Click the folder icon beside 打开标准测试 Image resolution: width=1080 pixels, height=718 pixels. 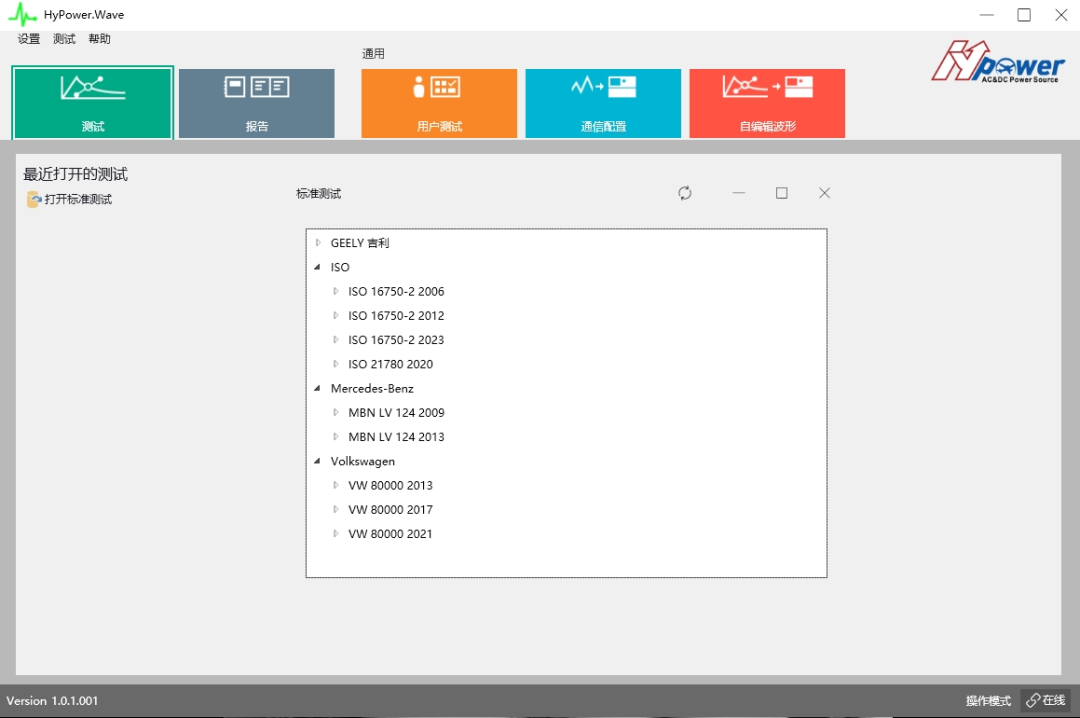point(34,199)
